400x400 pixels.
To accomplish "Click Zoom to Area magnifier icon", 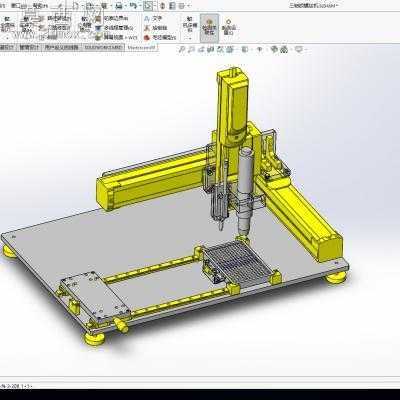I will (191, 50).
